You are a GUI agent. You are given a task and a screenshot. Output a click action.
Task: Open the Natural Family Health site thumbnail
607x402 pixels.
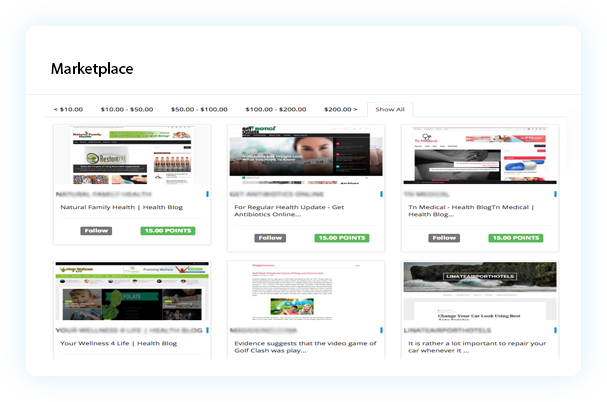(132, 155)
